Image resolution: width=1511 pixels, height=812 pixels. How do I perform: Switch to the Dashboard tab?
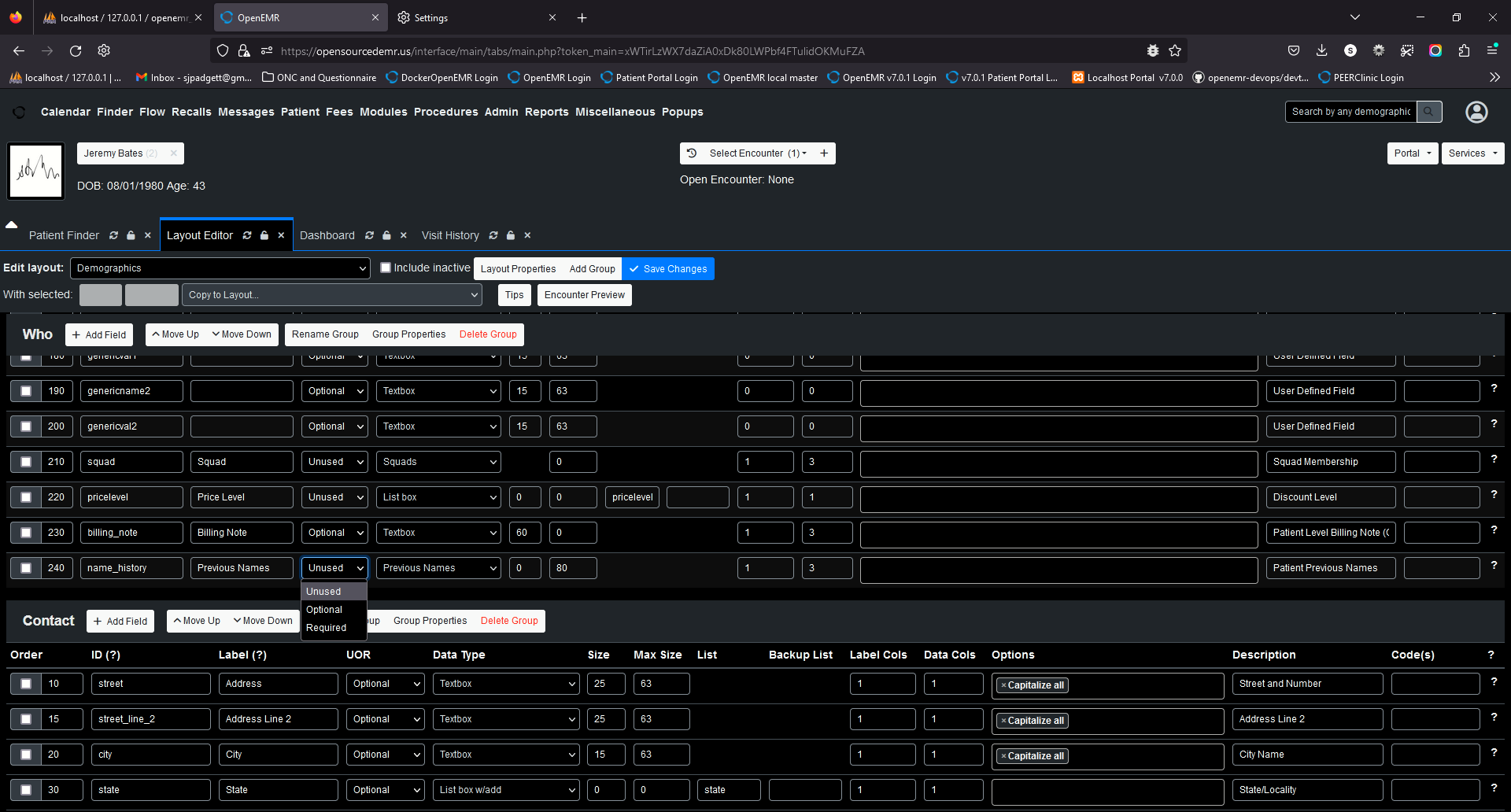pos(327,235)
